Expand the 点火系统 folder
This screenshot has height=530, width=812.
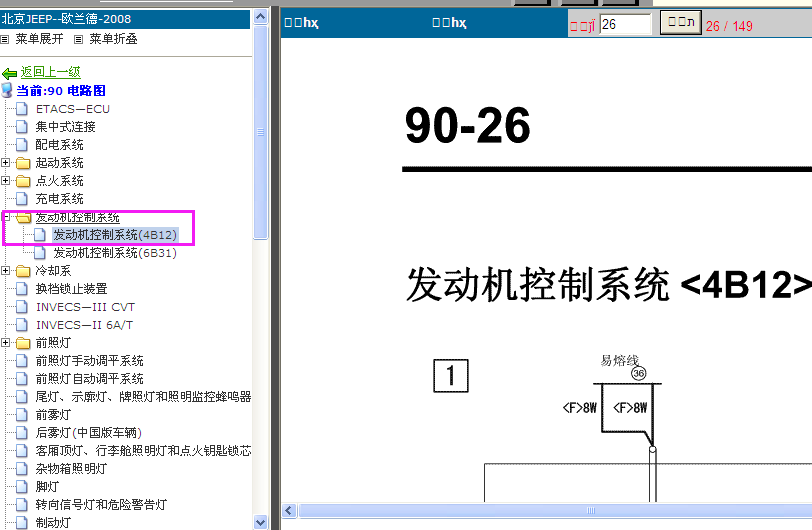click(5, 181)
